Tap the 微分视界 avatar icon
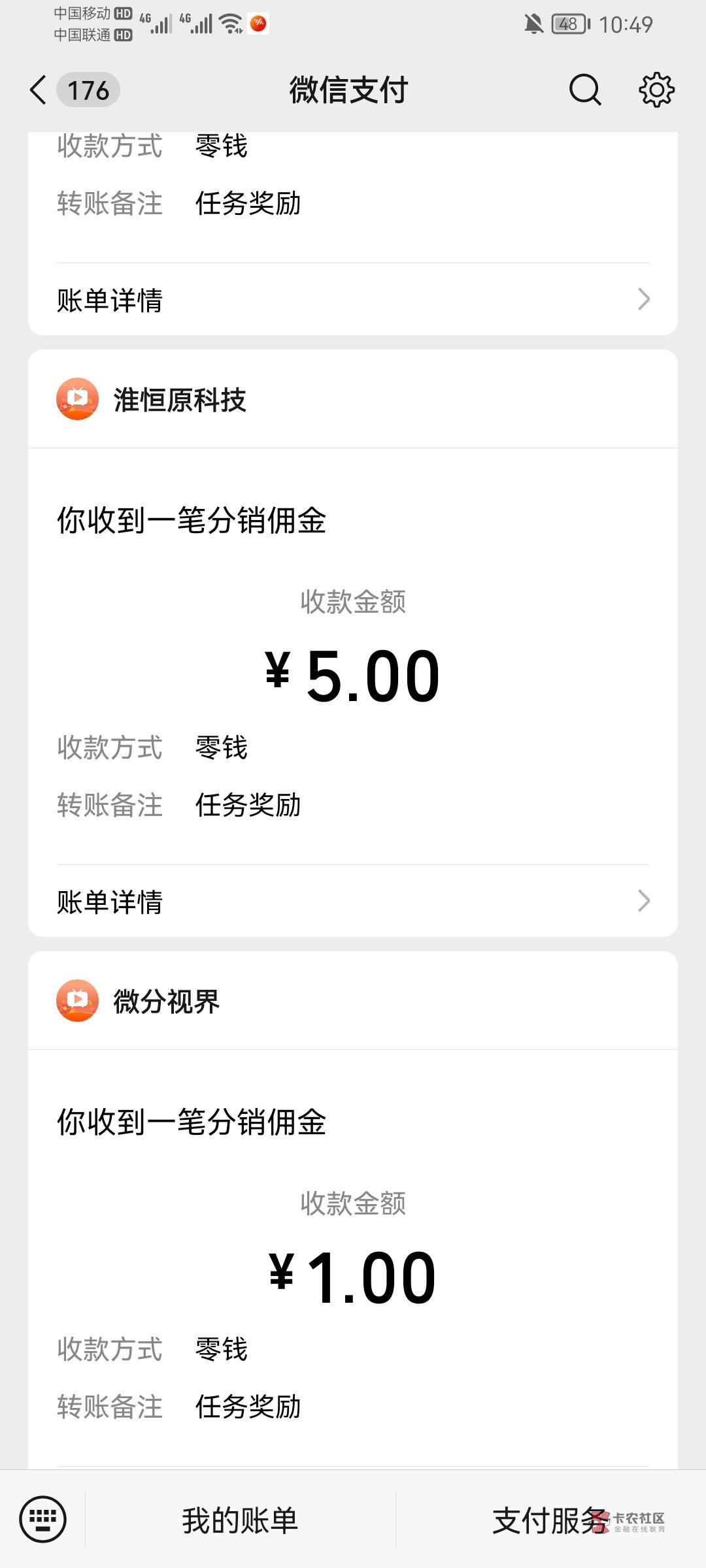The width and height of the screenshot is (706, 1568). pyautogui.click(x=77, y=1001)
